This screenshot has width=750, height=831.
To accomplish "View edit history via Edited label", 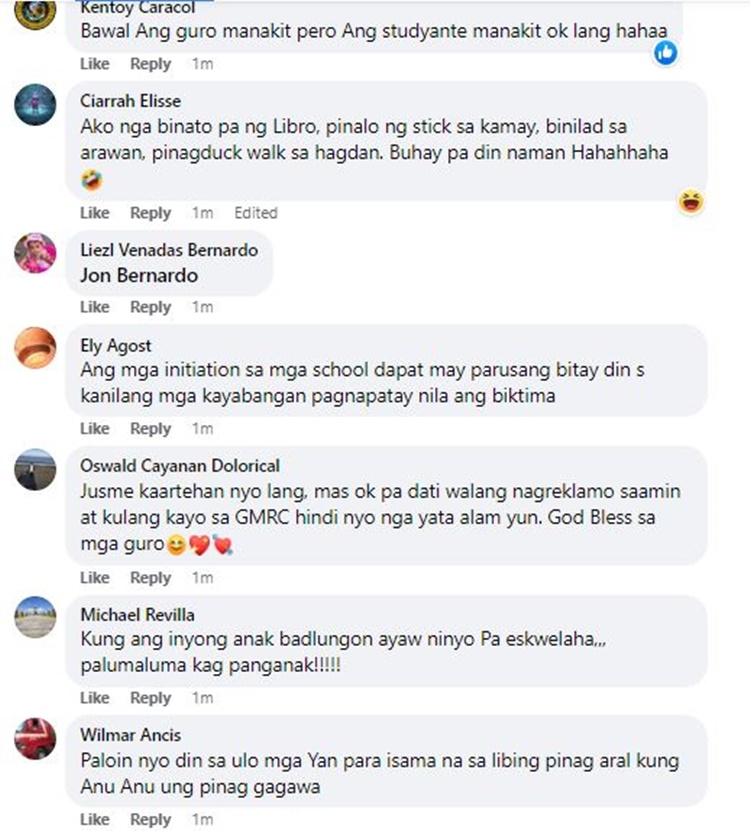I will click(x=256, y=213).
